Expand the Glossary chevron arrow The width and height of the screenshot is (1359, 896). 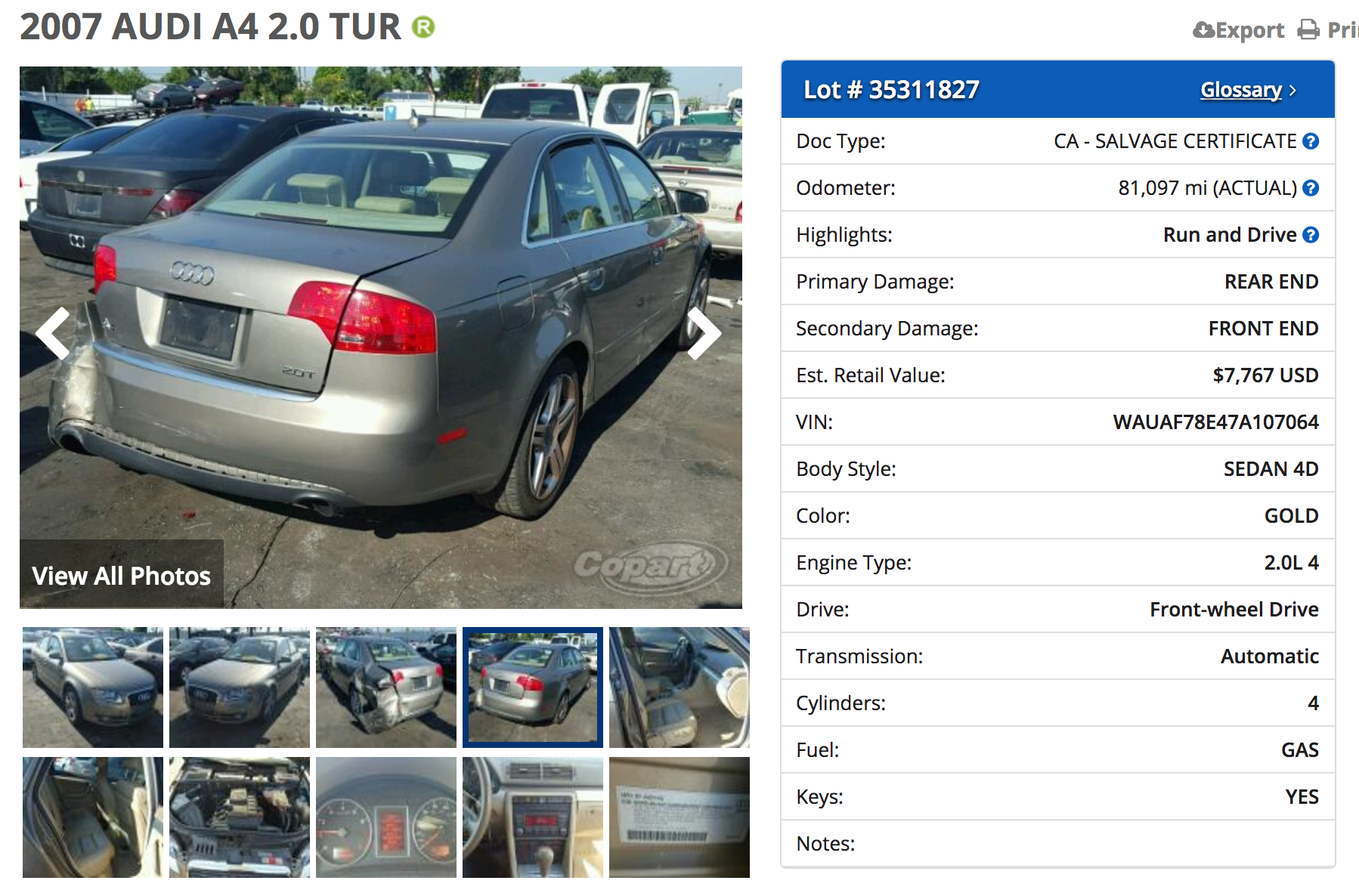click(1293, 91)
